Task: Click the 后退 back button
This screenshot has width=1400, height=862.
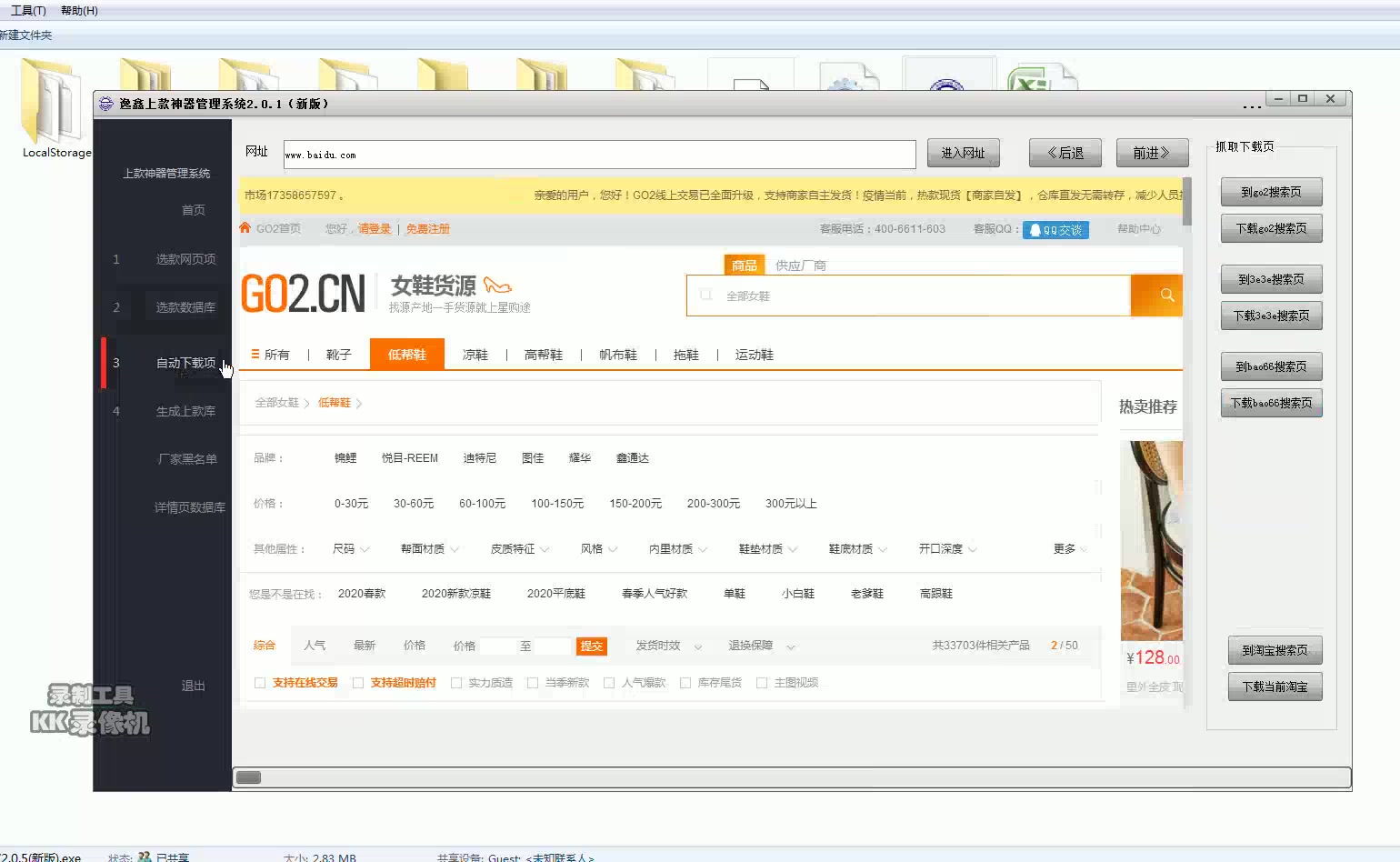Action: (x=1065, y=153)
